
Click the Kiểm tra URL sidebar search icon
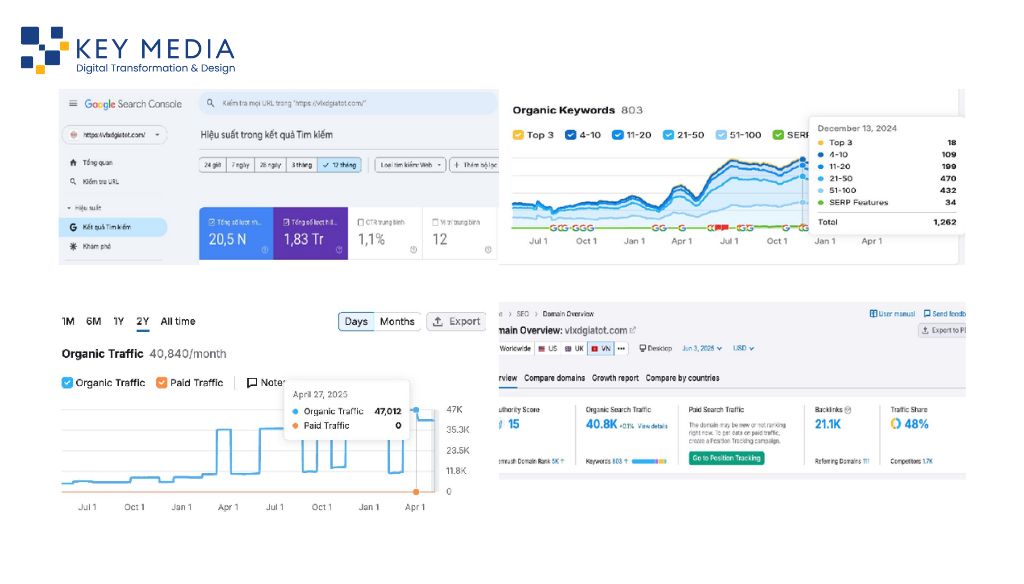pyautogui.click(x=73, y=182)
